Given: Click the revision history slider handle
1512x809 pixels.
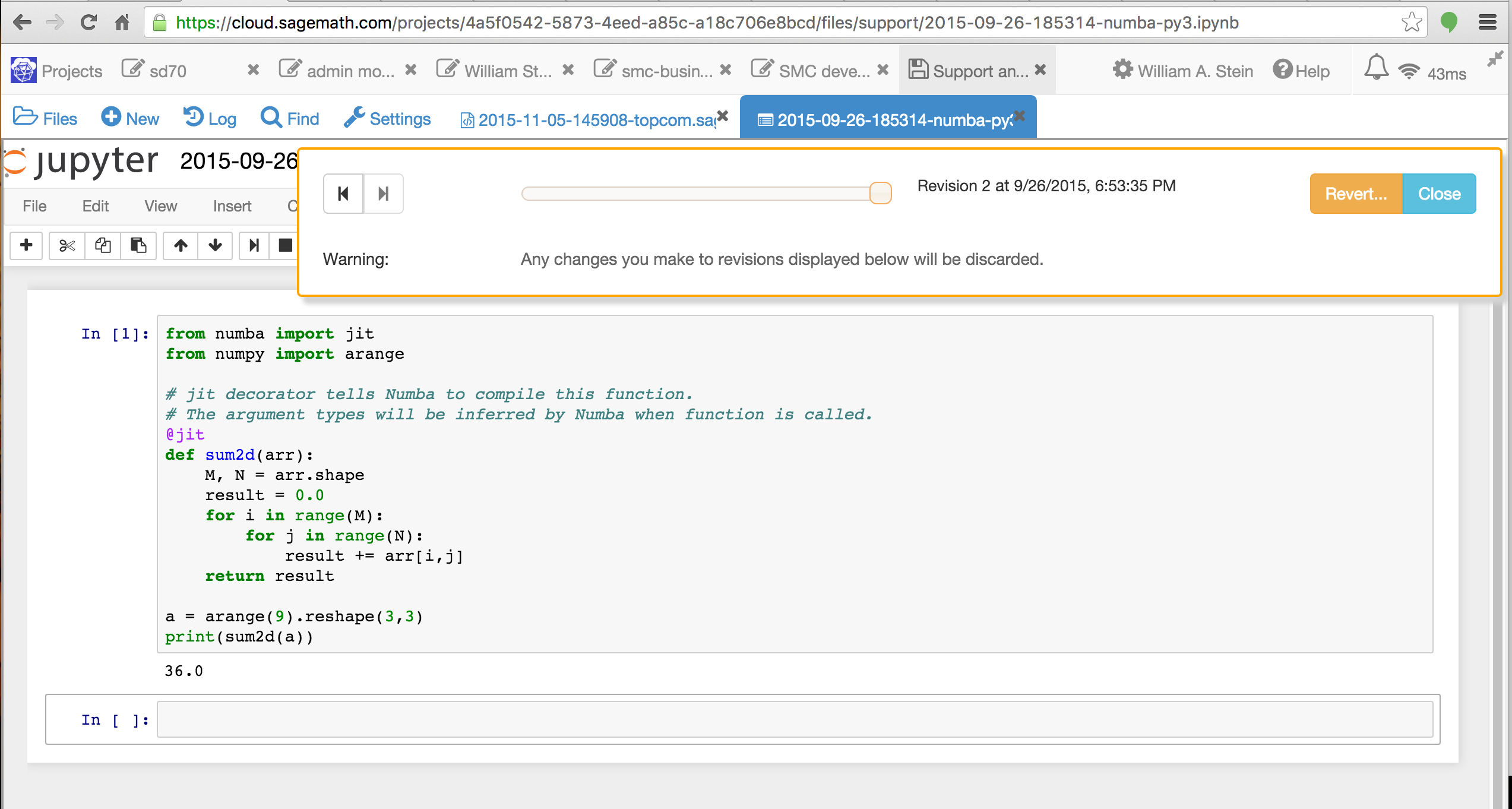Looking at the screenshot, I should [880, 193].
